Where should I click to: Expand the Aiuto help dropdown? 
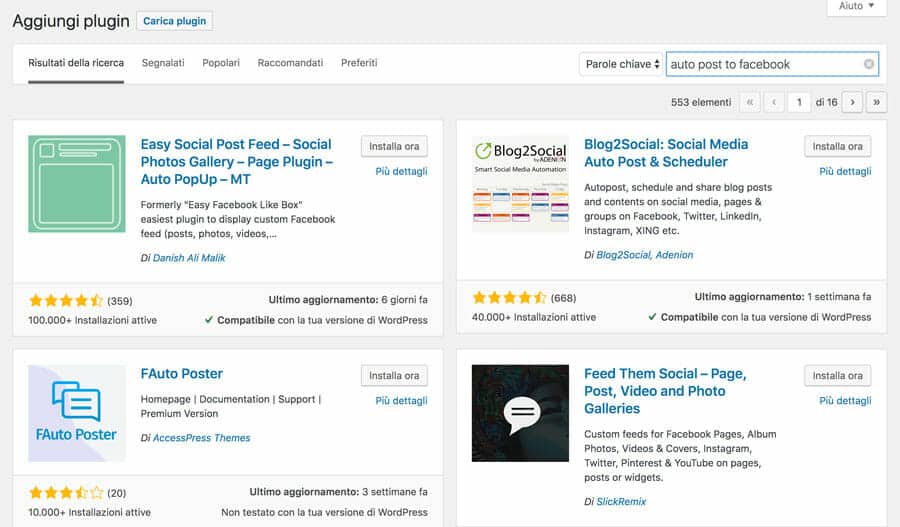(x=856, y=6)
